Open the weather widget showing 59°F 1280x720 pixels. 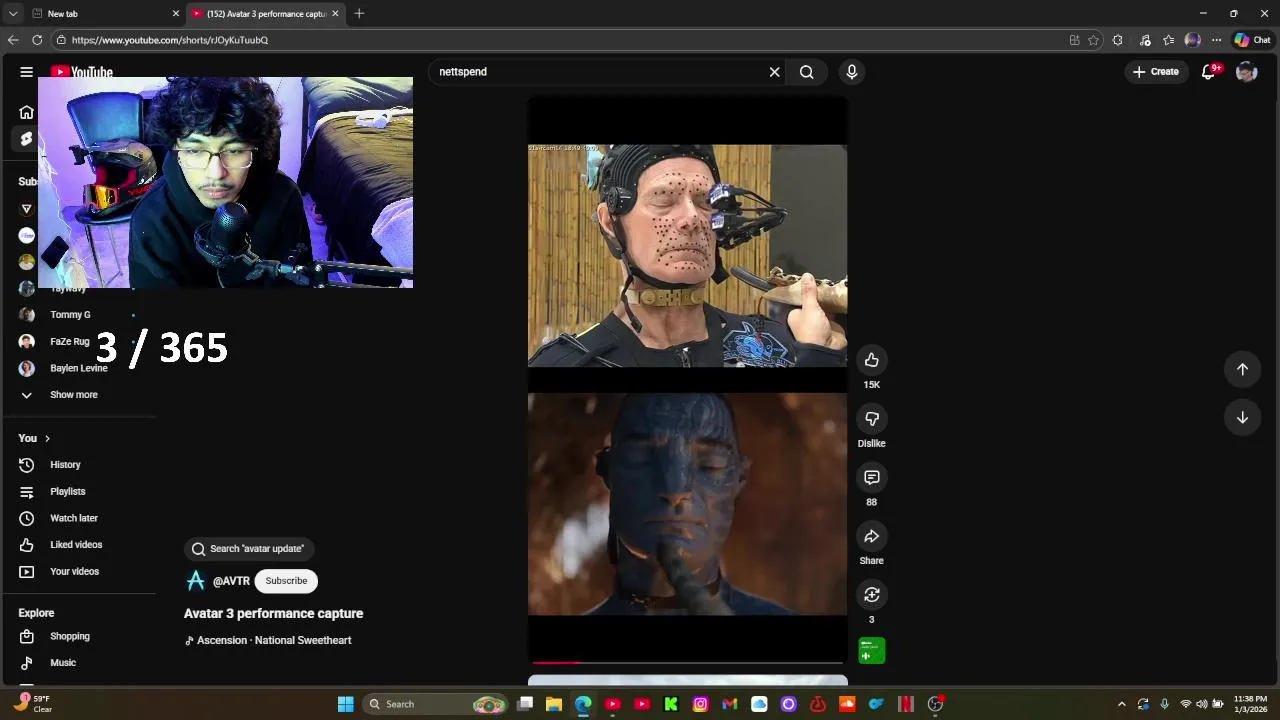(30, 704)
